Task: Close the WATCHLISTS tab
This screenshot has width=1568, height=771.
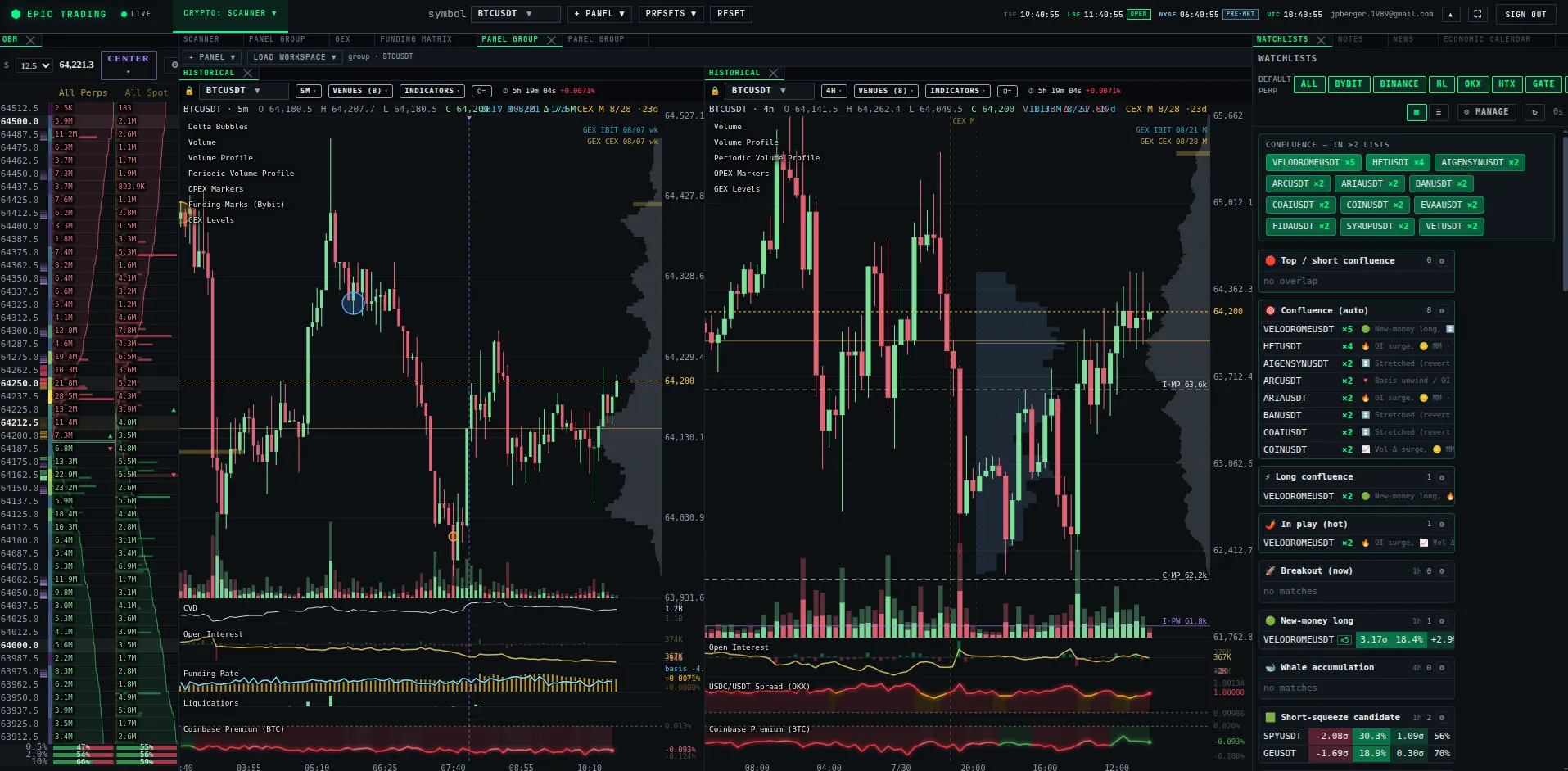Action: (x=1321, y=39)
